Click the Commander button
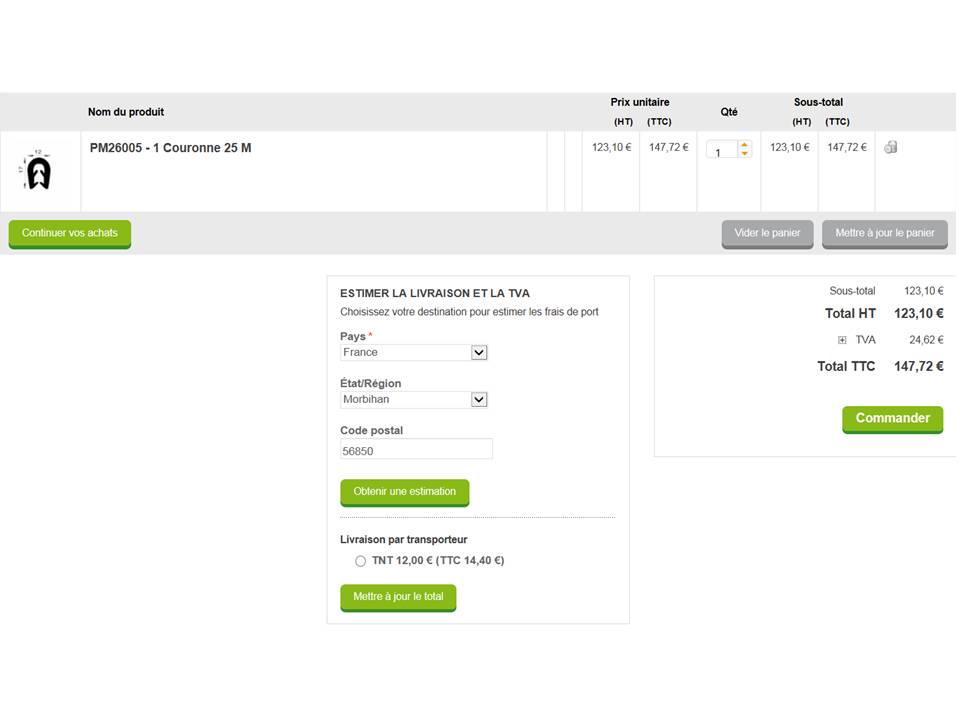960x720 pixels. (892, 419)
